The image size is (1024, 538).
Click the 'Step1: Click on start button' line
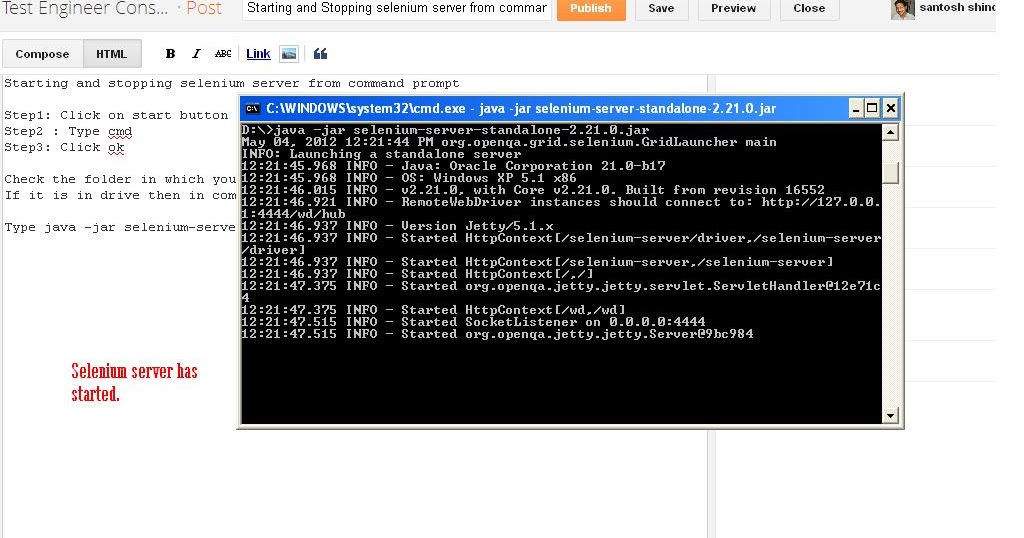[x=116, y=116]
